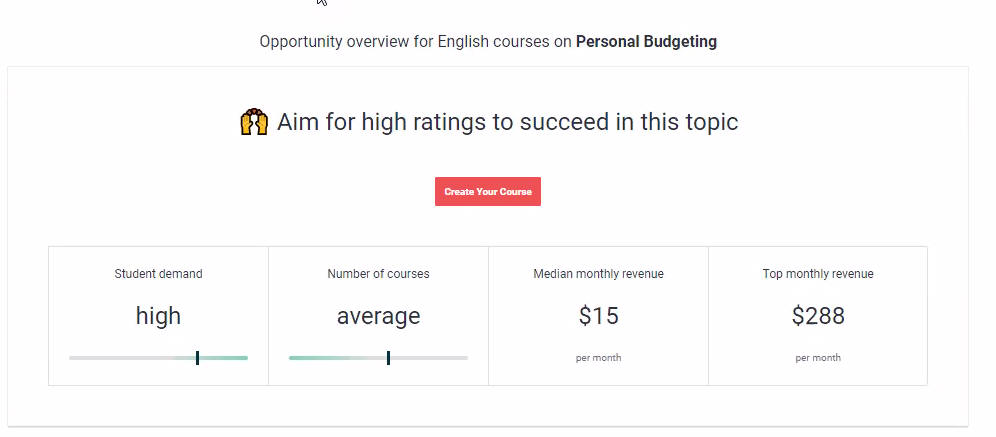The width and height of the screenshot is (996, 437).
Task: Click the Opportunity overview heading text
Action: 488,42
